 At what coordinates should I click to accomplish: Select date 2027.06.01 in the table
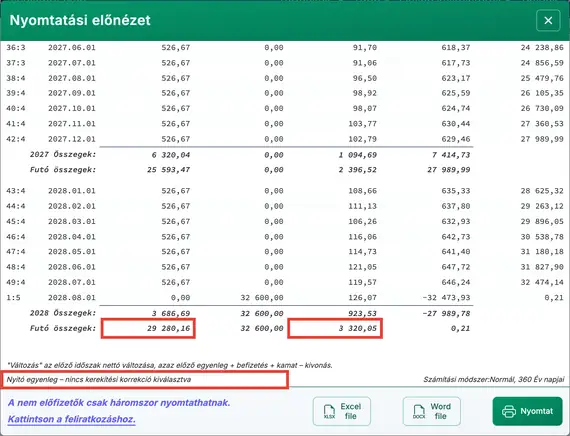click(72, 48)
